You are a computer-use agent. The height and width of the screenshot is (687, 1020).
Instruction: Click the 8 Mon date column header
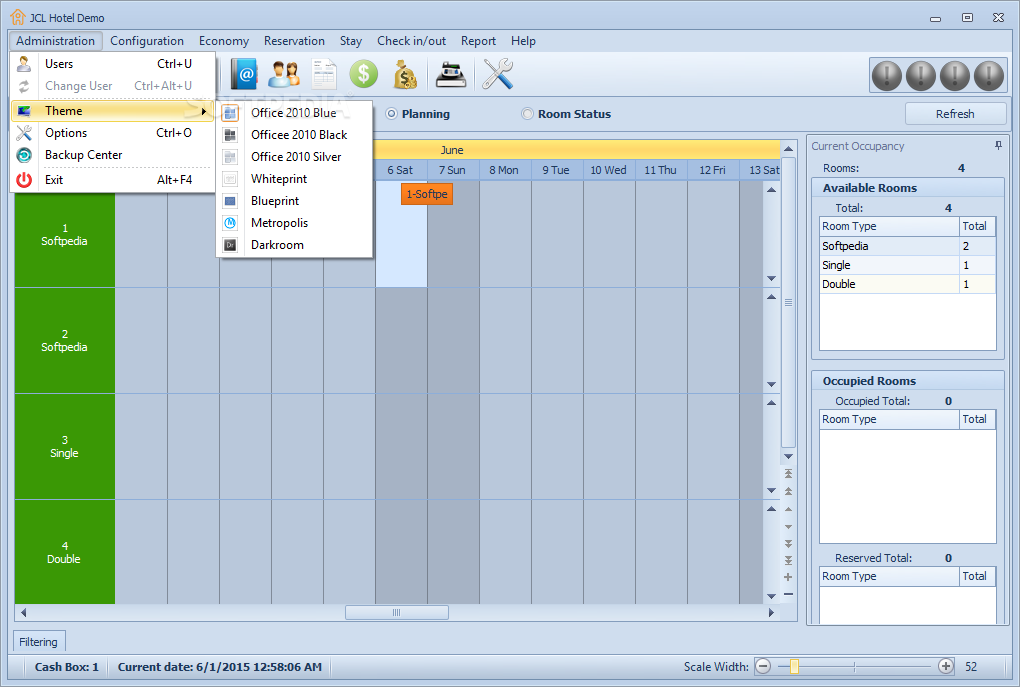click(504, 170)
